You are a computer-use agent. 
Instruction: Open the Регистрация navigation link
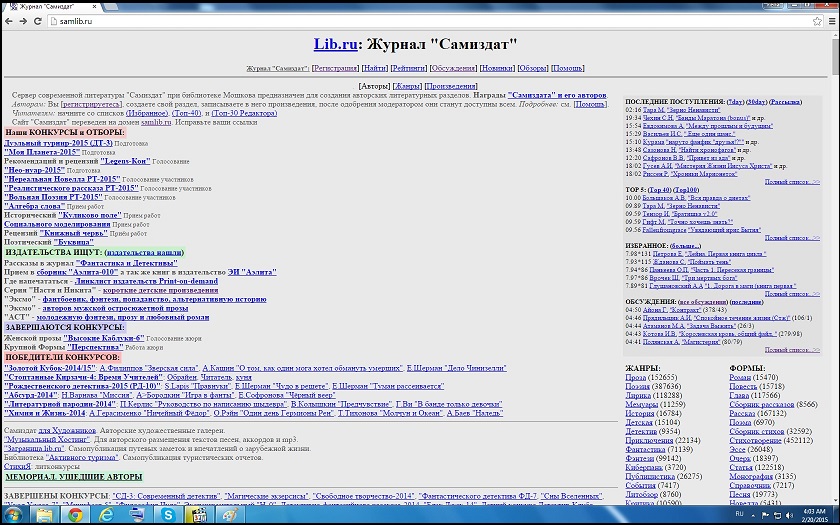tap(335, 68)
